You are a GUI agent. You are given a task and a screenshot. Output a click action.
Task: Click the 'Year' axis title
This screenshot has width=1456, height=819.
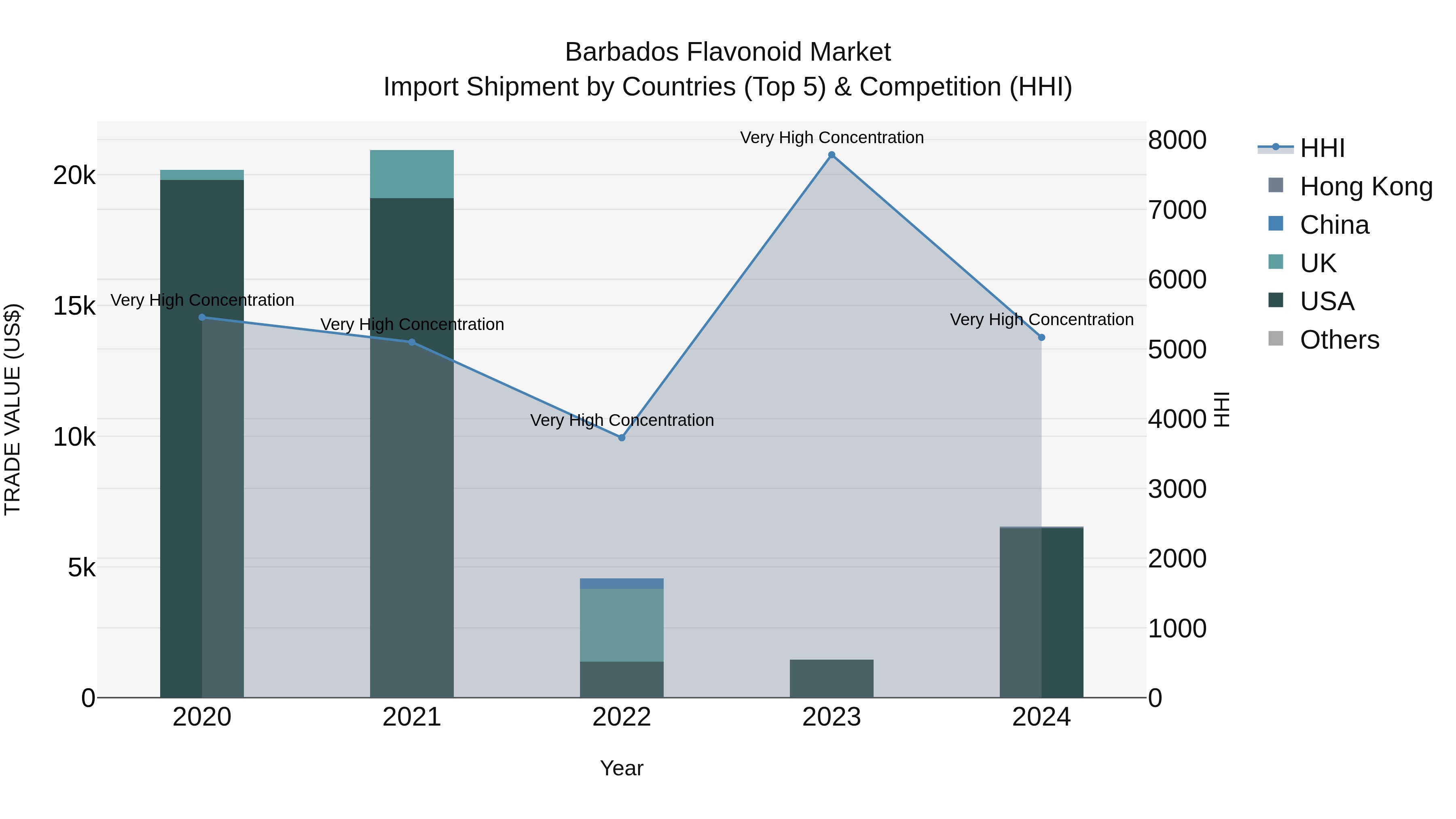coord(622,768)
